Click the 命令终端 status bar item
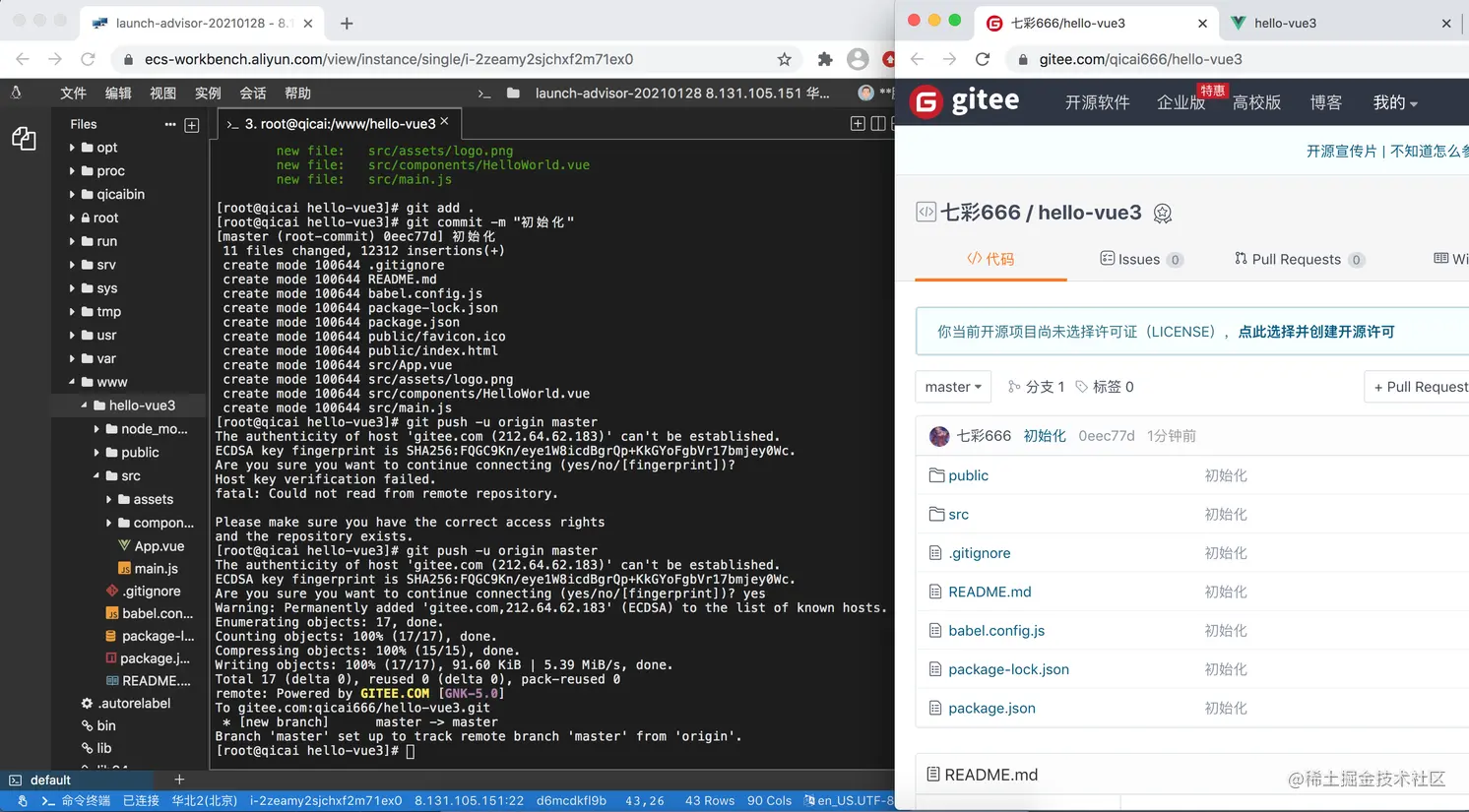Screen dimensions: 1469x812 coord(76,801)
